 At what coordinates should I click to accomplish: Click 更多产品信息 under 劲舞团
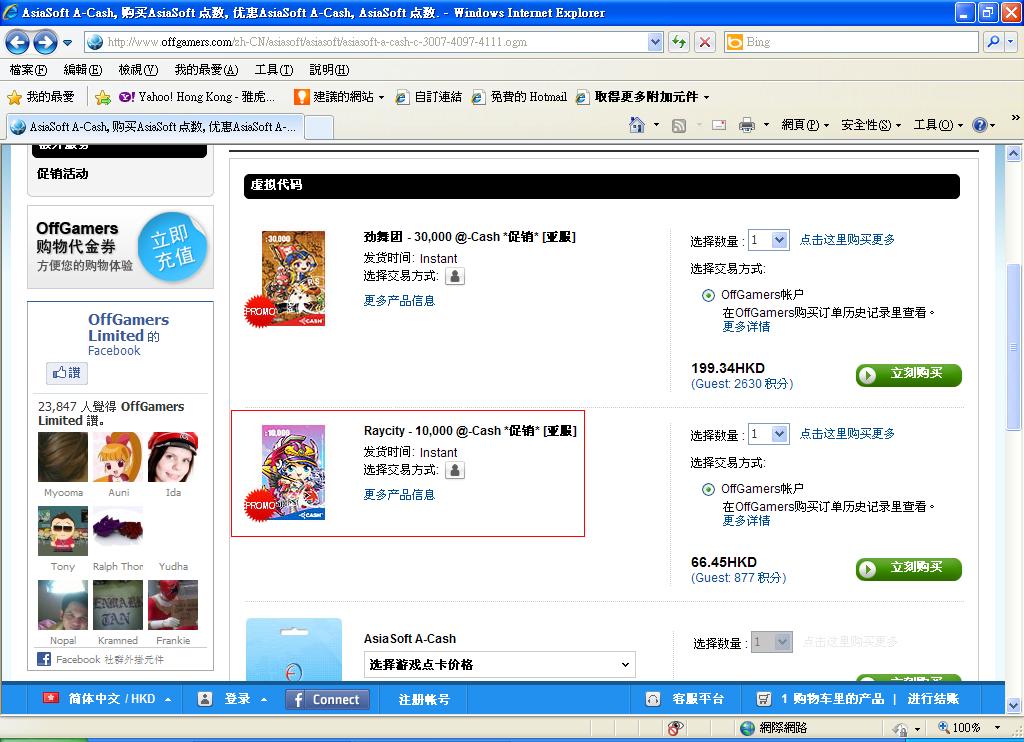click(399, 301)
